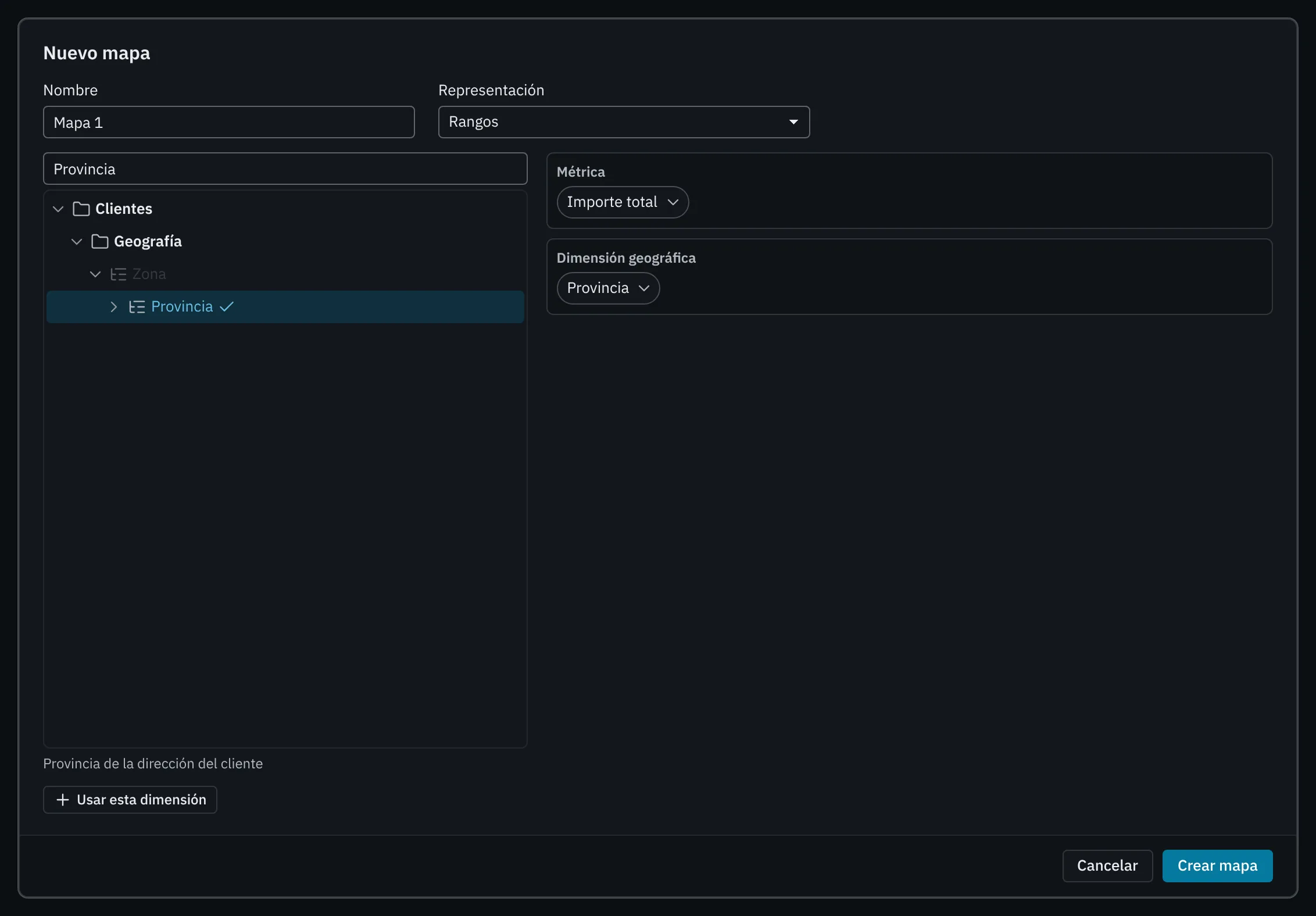Expand the Provincia tree node chevron
Screen dimensions: 1316x916
coord(114,307)
